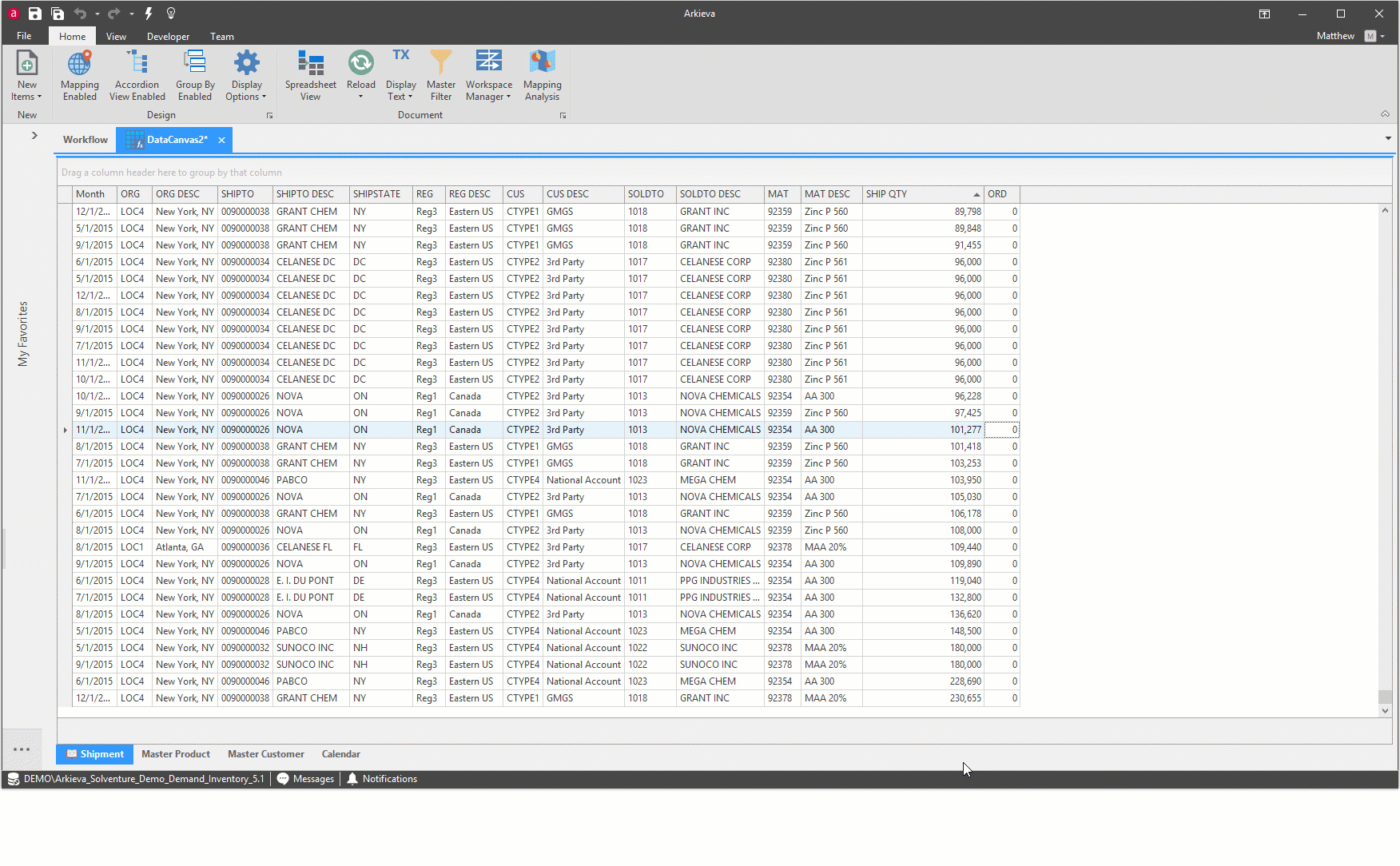Open the Shipment sheet tab
1400x866 pixels.
94,754
